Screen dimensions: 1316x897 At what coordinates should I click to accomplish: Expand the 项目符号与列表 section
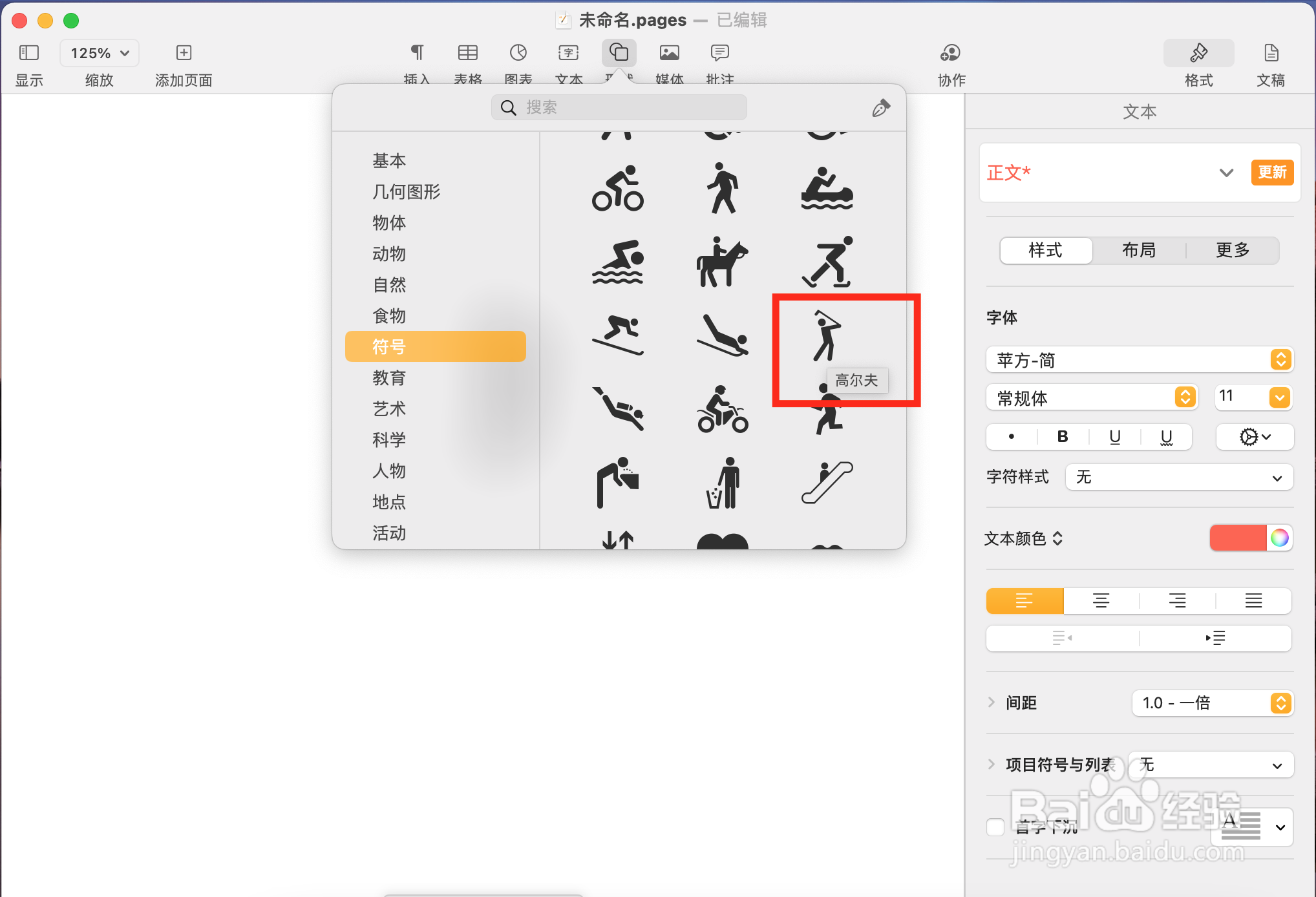[992, 765]
